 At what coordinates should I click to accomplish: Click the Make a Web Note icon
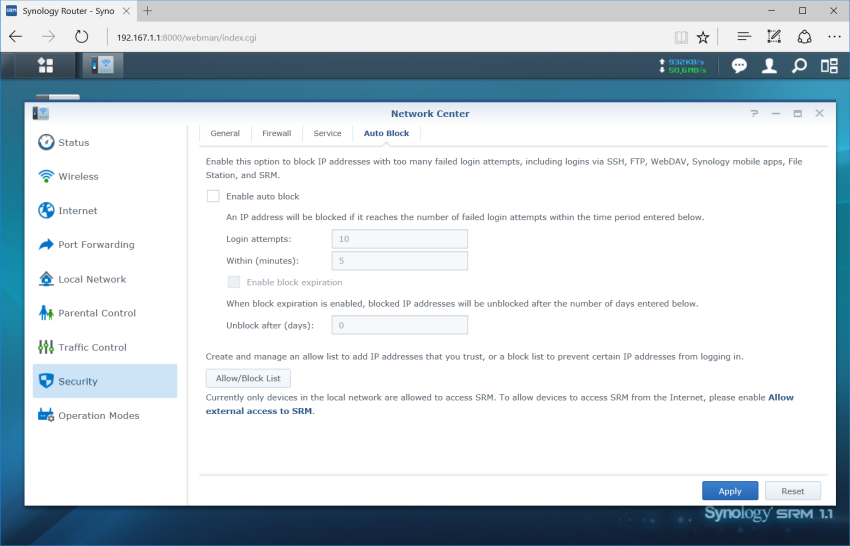click(x=774, y=36)
